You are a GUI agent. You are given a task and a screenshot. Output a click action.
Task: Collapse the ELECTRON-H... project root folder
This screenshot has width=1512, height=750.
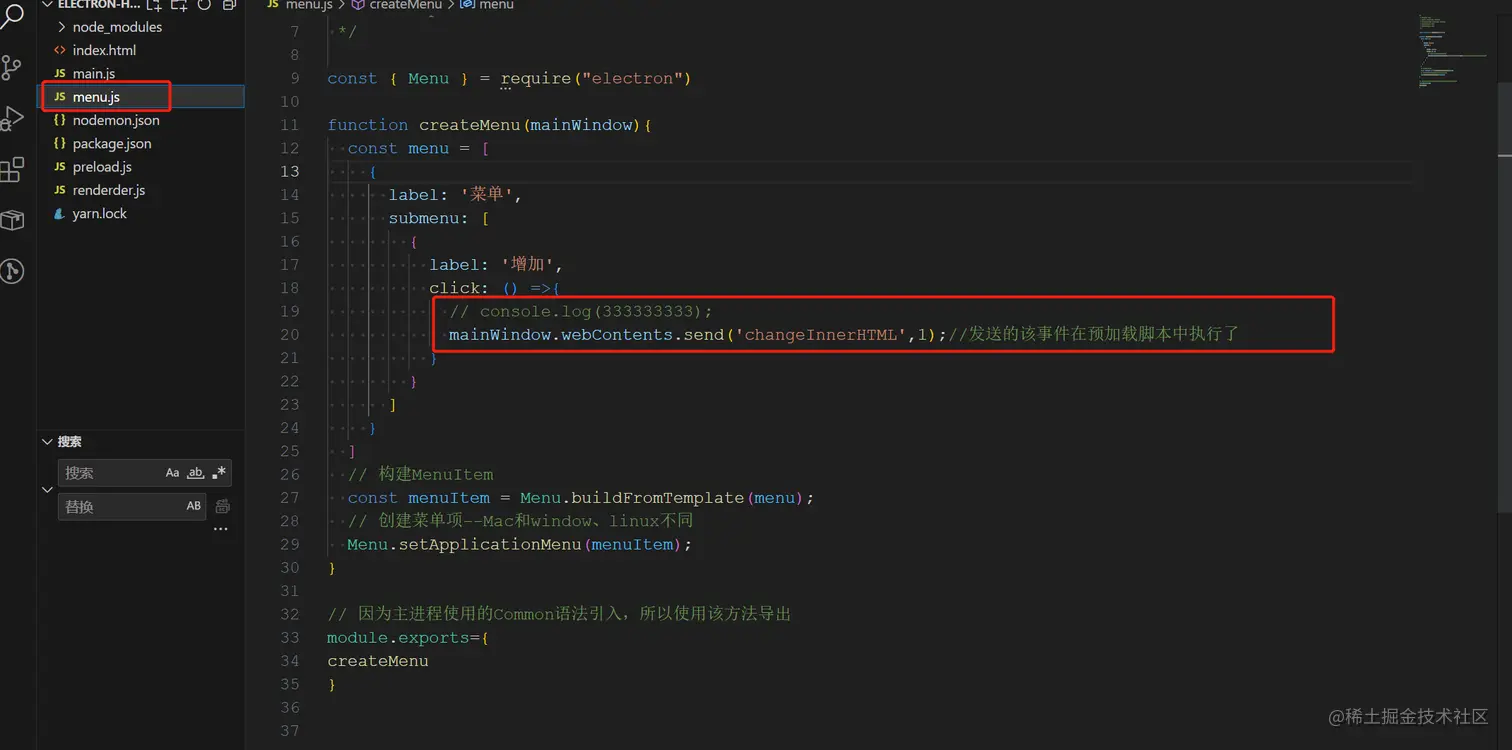click(x=47, y=5)
